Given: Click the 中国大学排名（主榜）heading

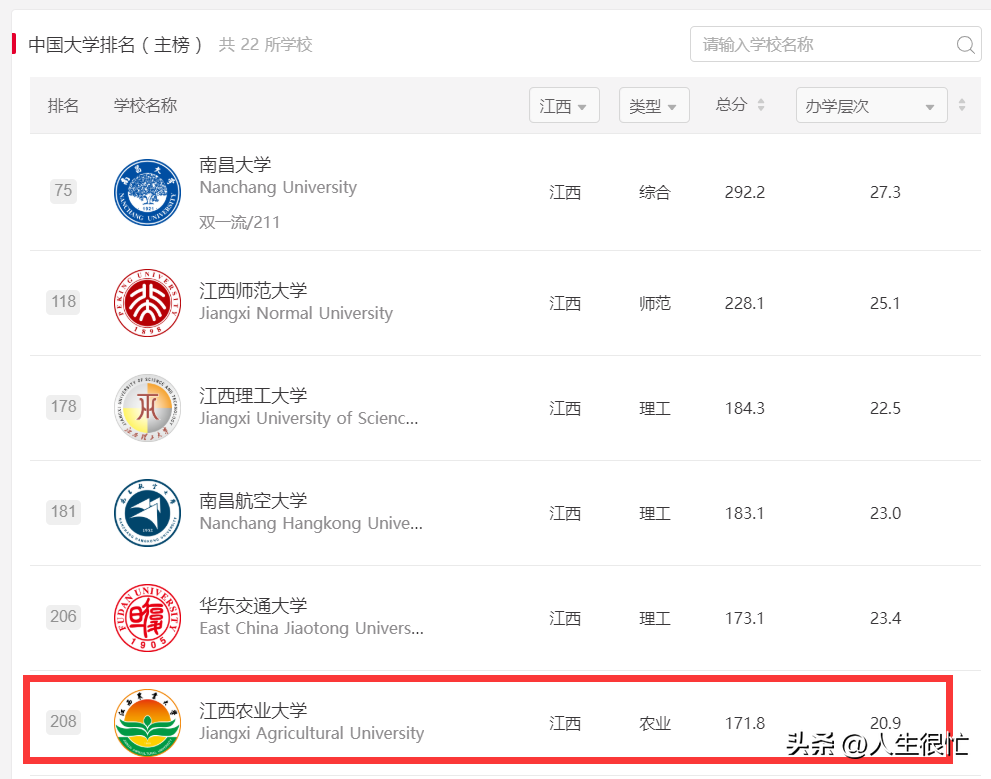Looking at the screenshot, I should tap(116, 45).
